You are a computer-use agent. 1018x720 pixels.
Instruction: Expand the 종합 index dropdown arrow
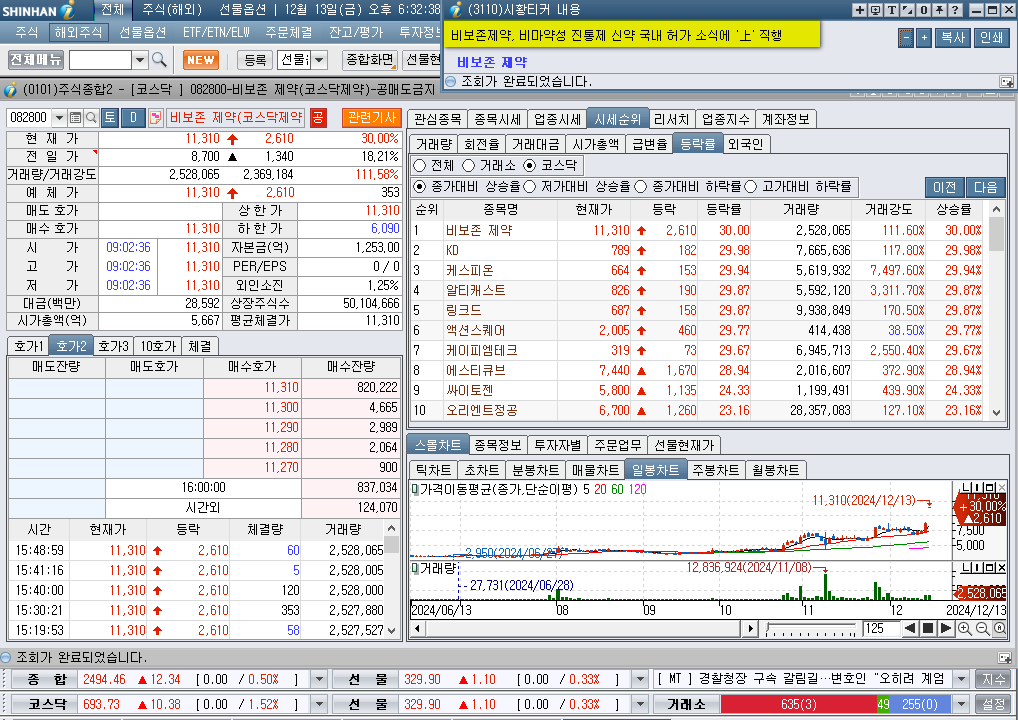pyautogui.click(x=319, y=680)
